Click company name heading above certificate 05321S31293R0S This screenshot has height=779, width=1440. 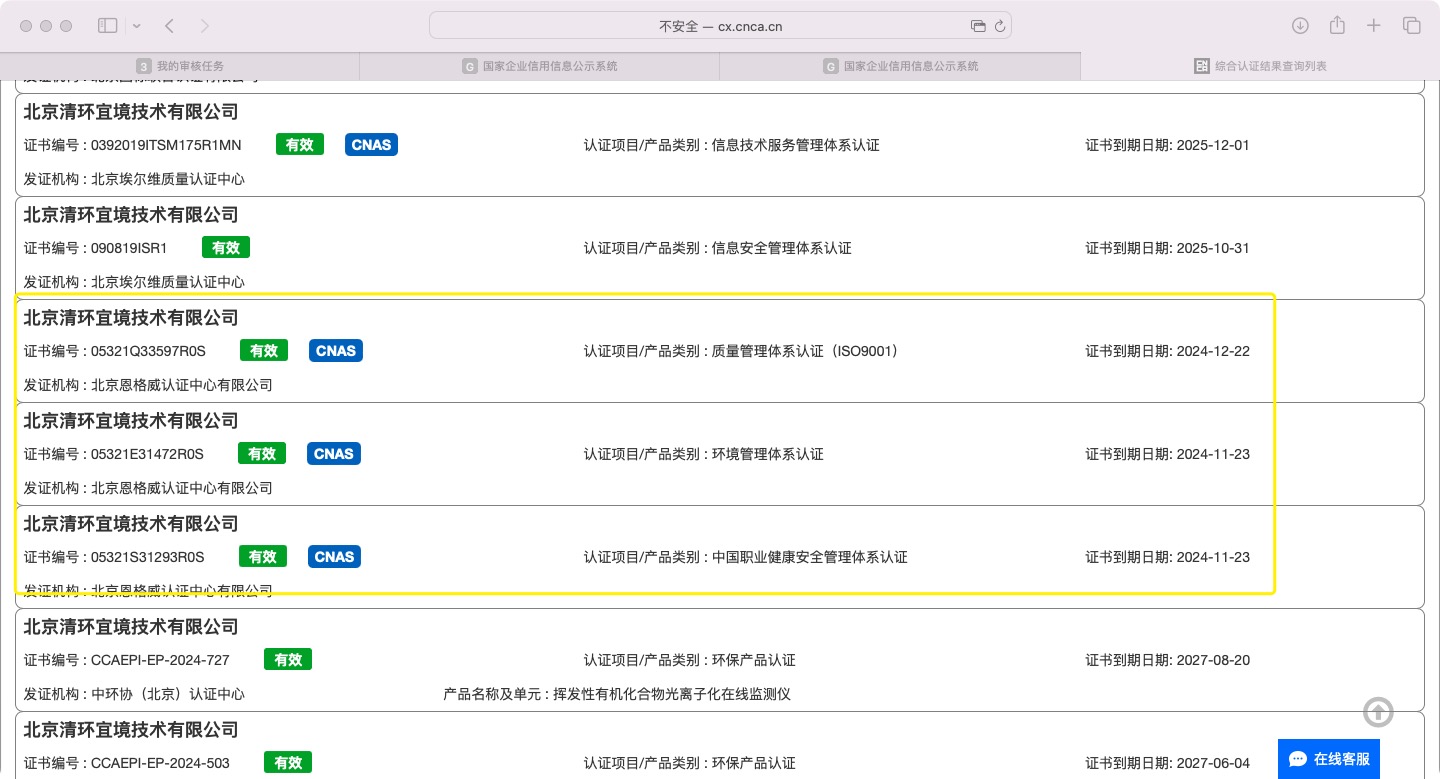(131, 524)
